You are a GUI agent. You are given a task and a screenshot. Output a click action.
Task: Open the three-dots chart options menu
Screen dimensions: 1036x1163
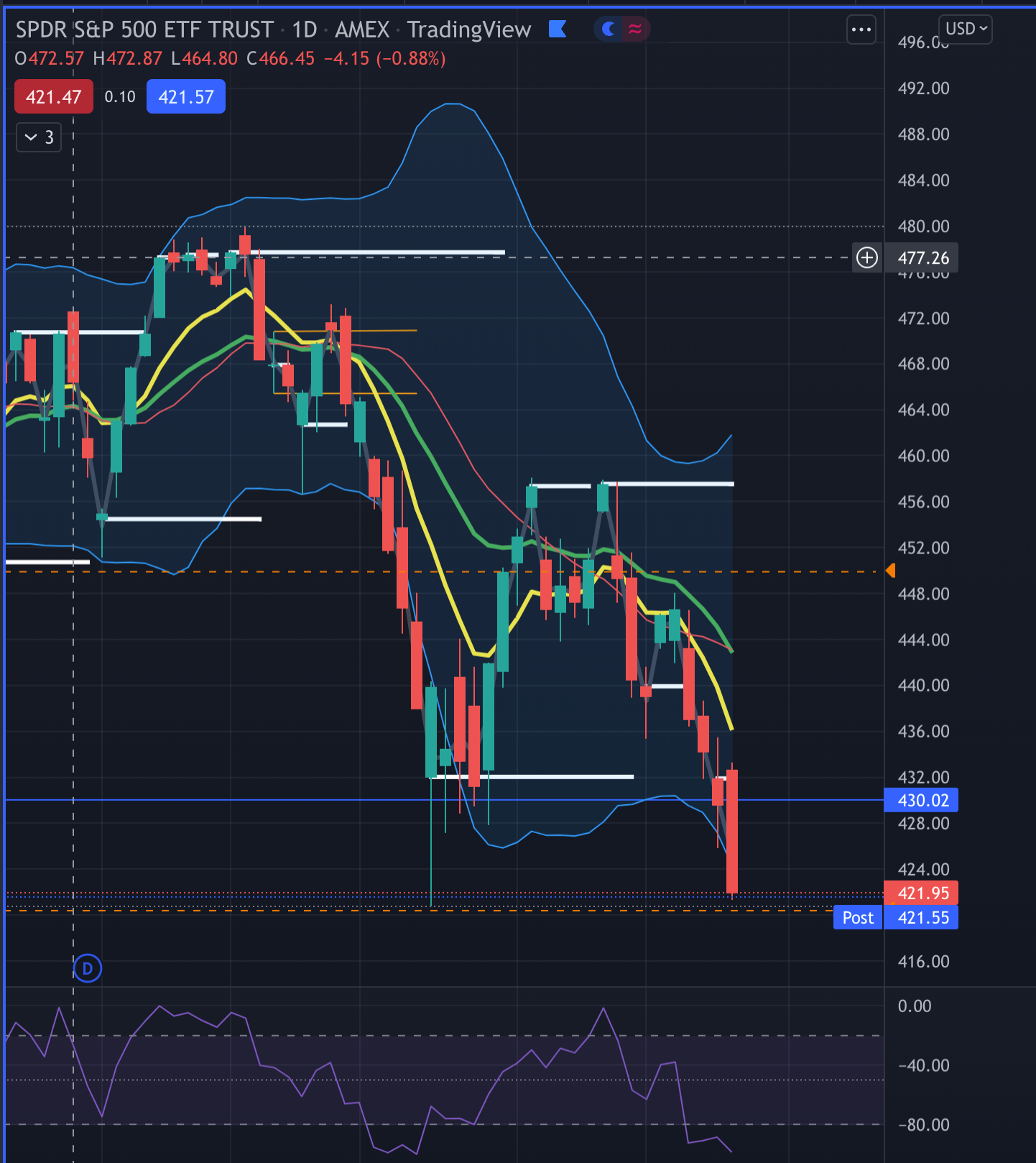coord(861,29)
